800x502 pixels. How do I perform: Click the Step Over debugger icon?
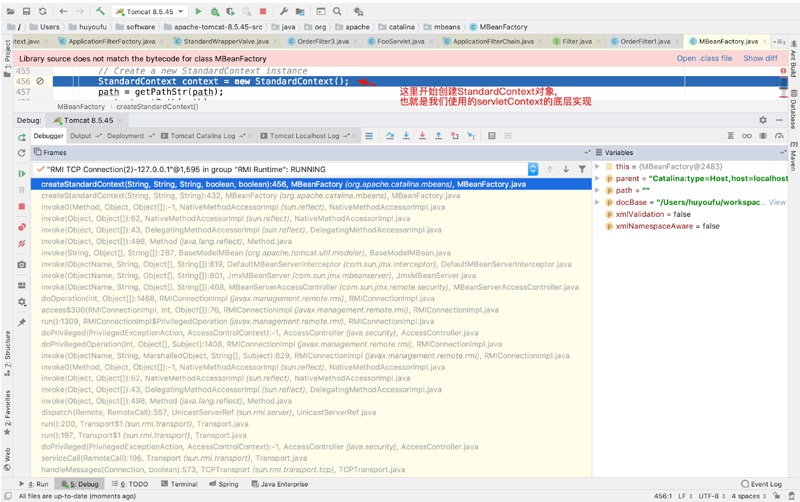[x=390, y=136]
